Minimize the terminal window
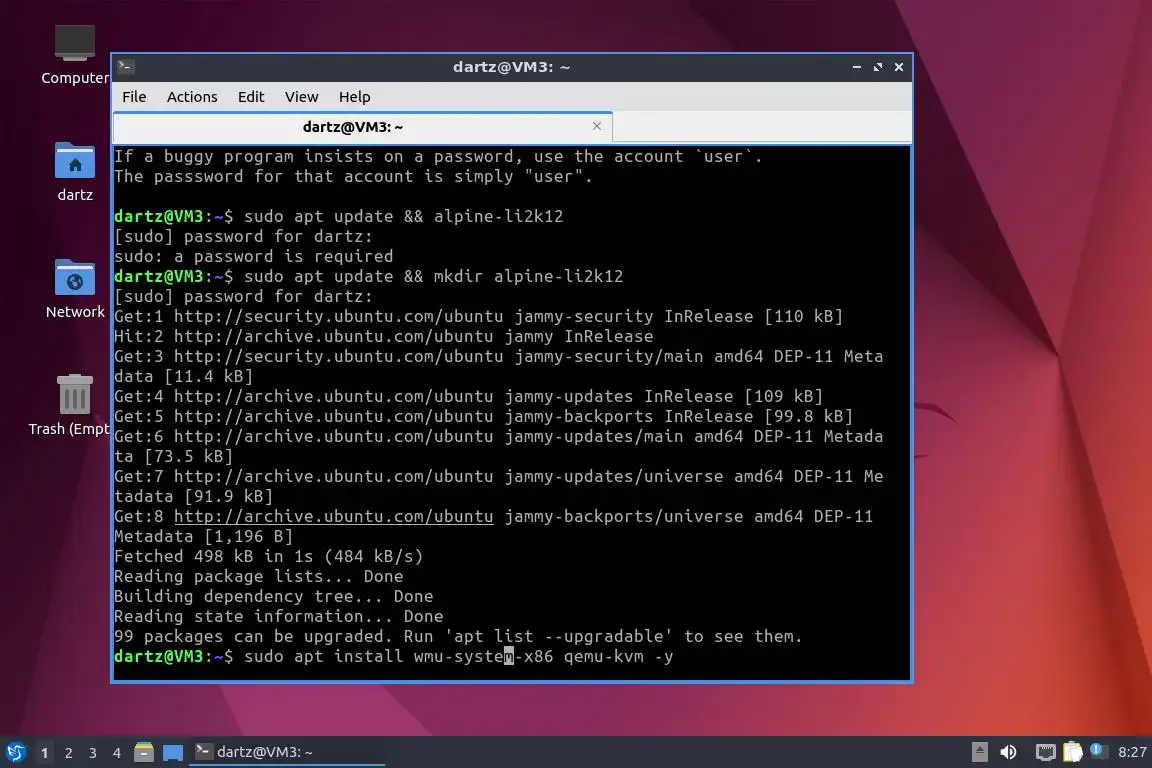The image size is (1152, 768). coord(857,67)
